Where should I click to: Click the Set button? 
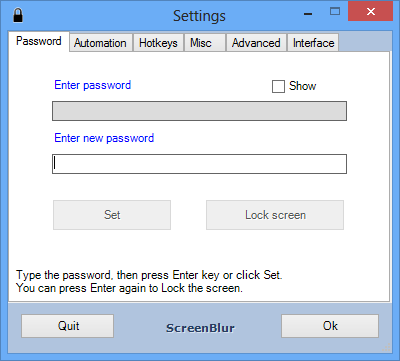point(112,215)
